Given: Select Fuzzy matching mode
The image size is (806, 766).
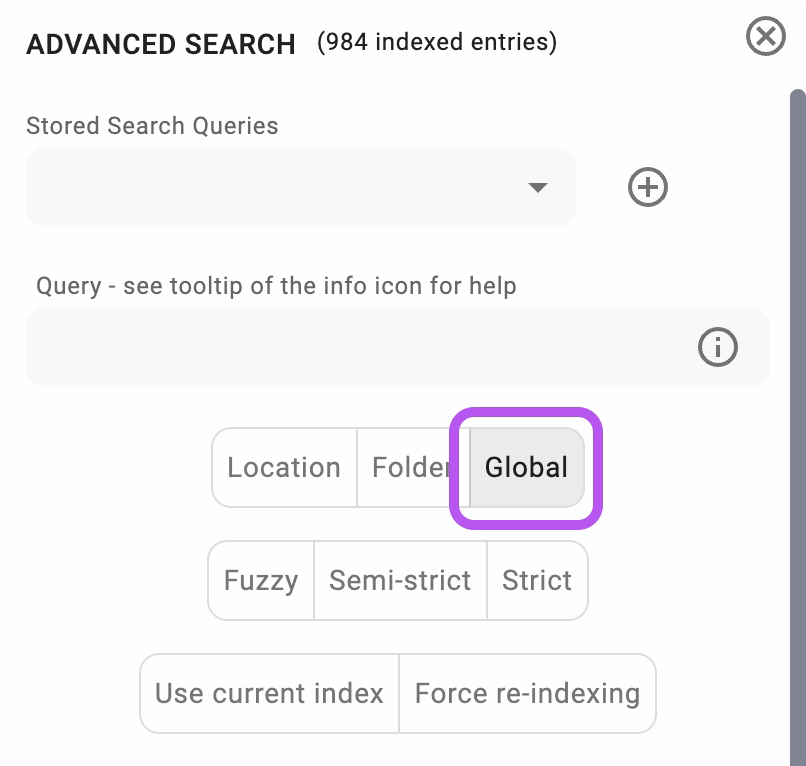Looking at the screenshot, I should [x=260, y=580].
